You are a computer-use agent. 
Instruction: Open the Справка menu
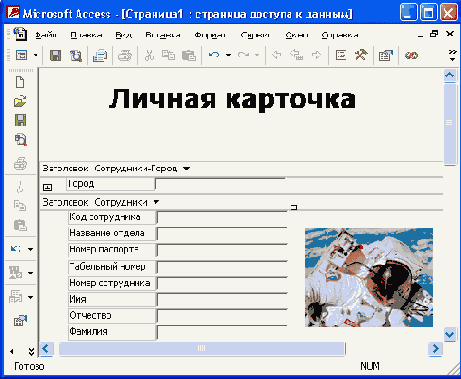(340, 35)
